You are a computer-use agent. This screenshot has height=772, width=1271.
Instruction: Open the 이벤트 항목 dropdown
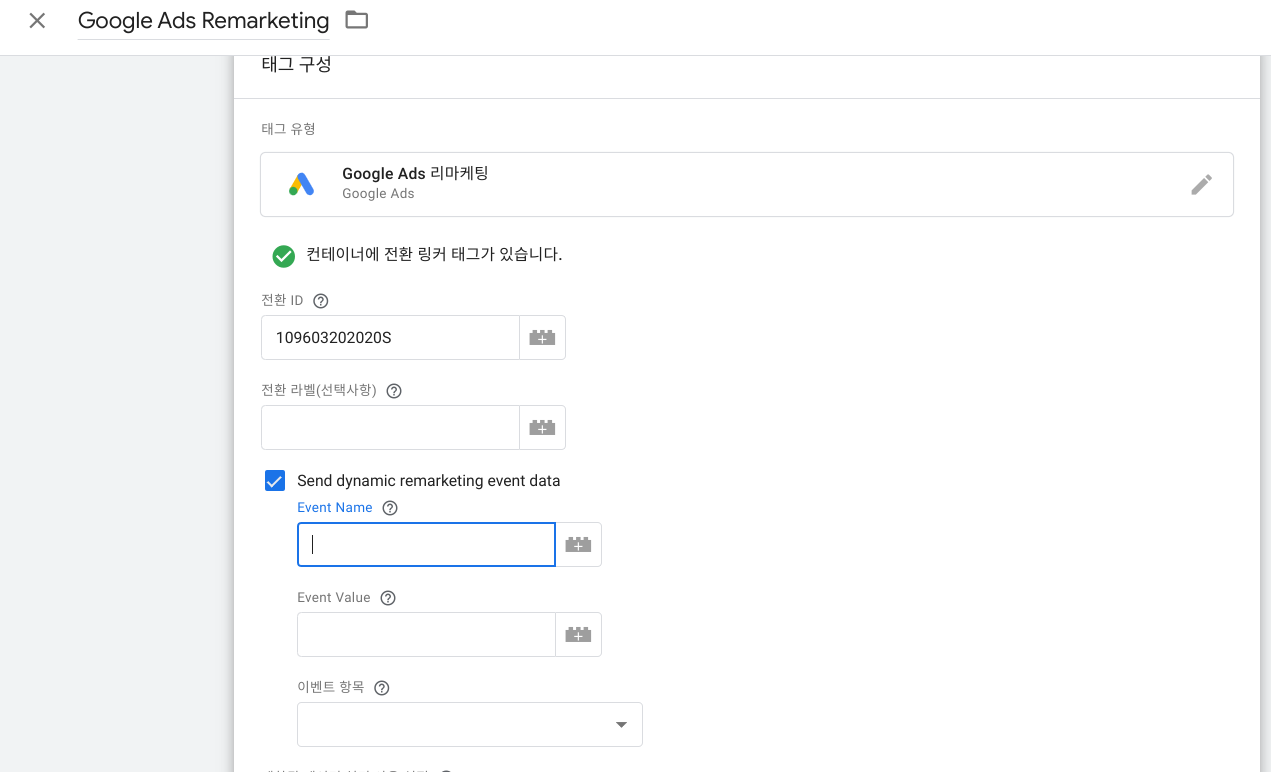pyautogui.click(x=470, y=724)
